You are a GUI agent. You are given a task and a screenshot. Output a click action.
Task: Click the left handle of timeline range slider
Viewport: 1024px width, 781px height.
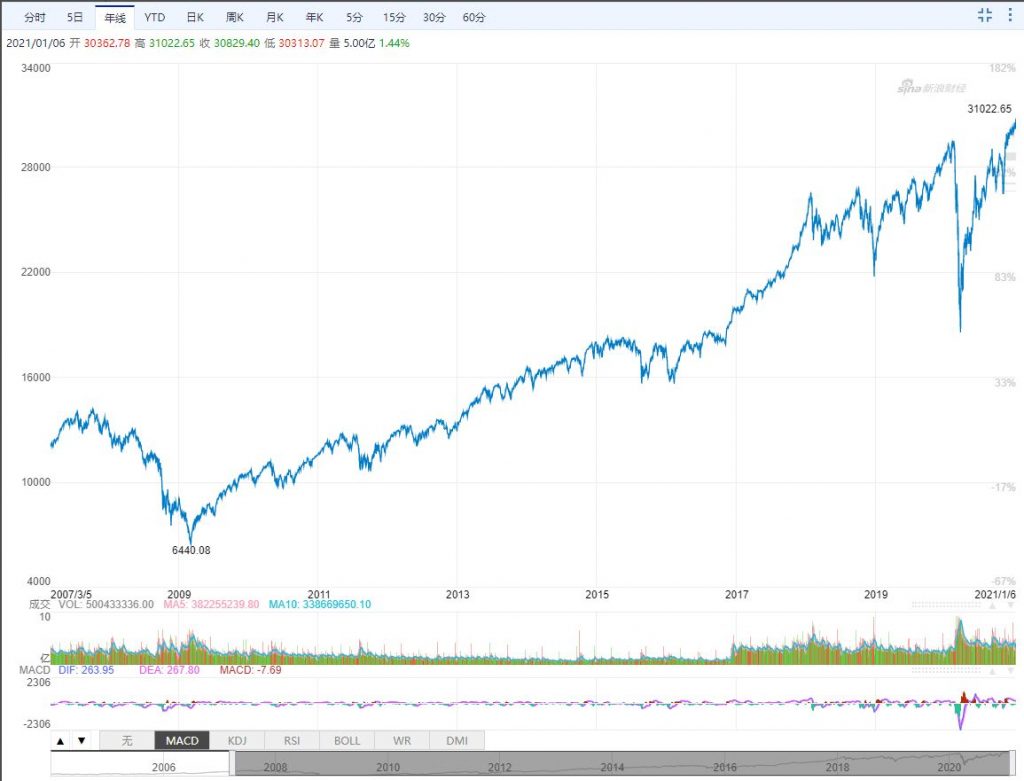tap(231, 764)
